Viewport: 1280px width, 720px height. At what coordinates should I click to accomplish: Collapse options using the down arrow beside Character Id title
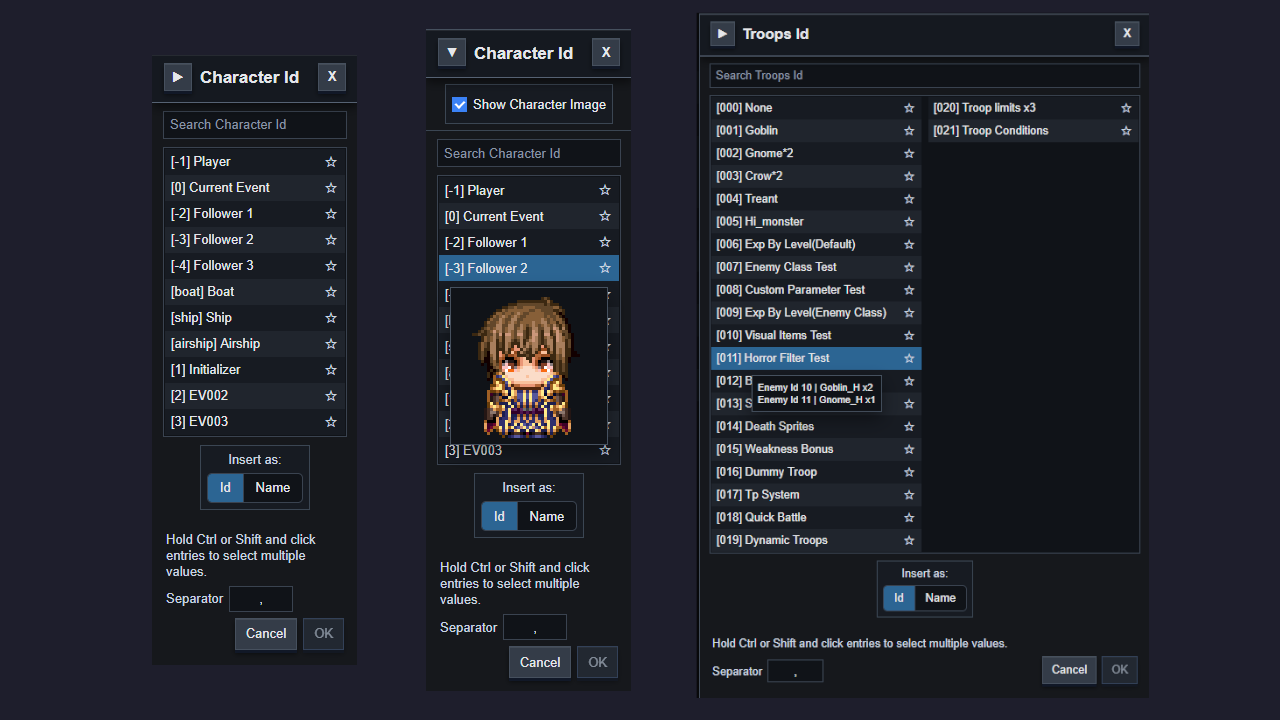click(452, 52)
